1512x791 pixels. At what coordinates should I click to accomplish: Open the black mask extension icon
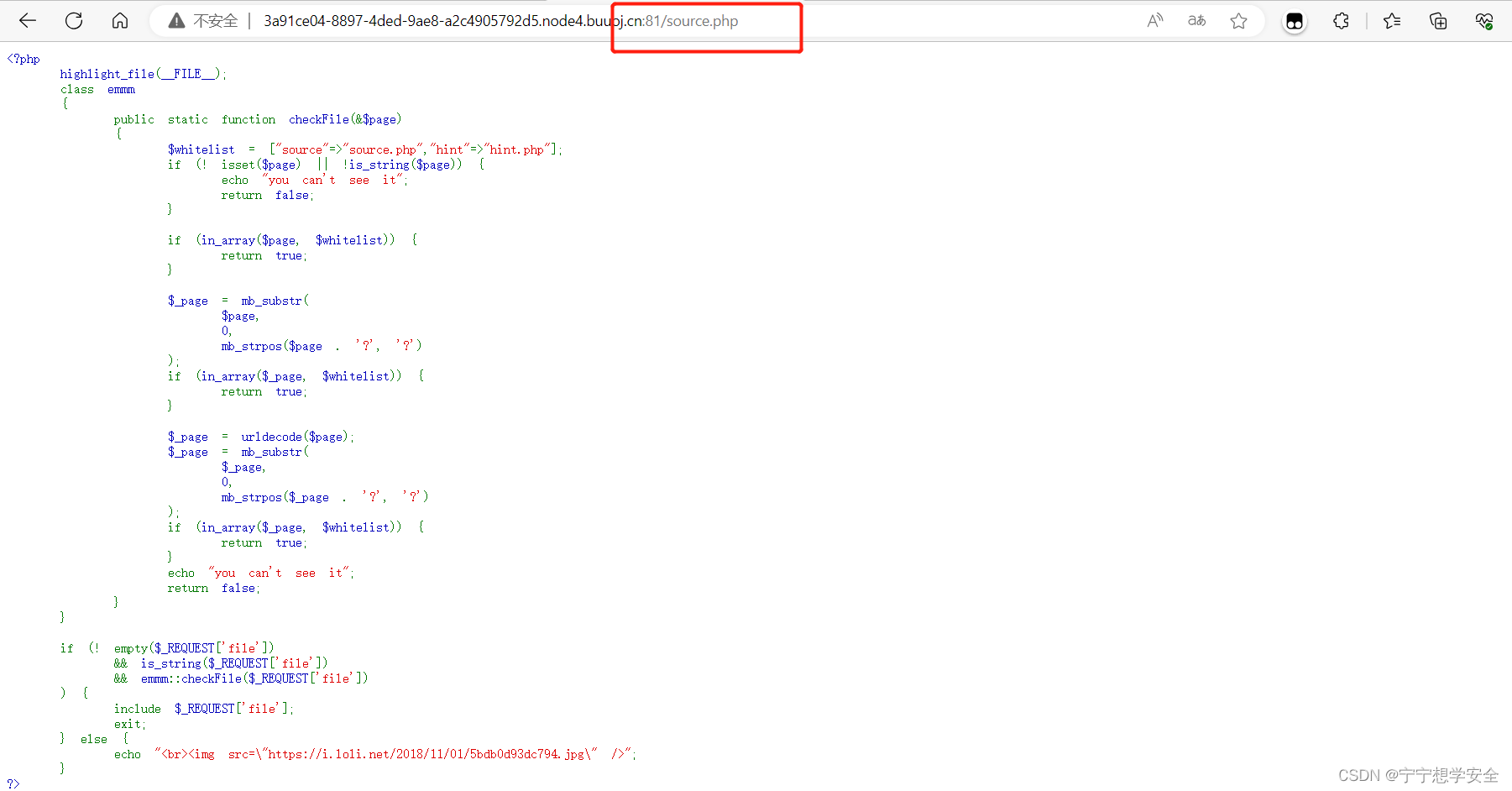1295,21
